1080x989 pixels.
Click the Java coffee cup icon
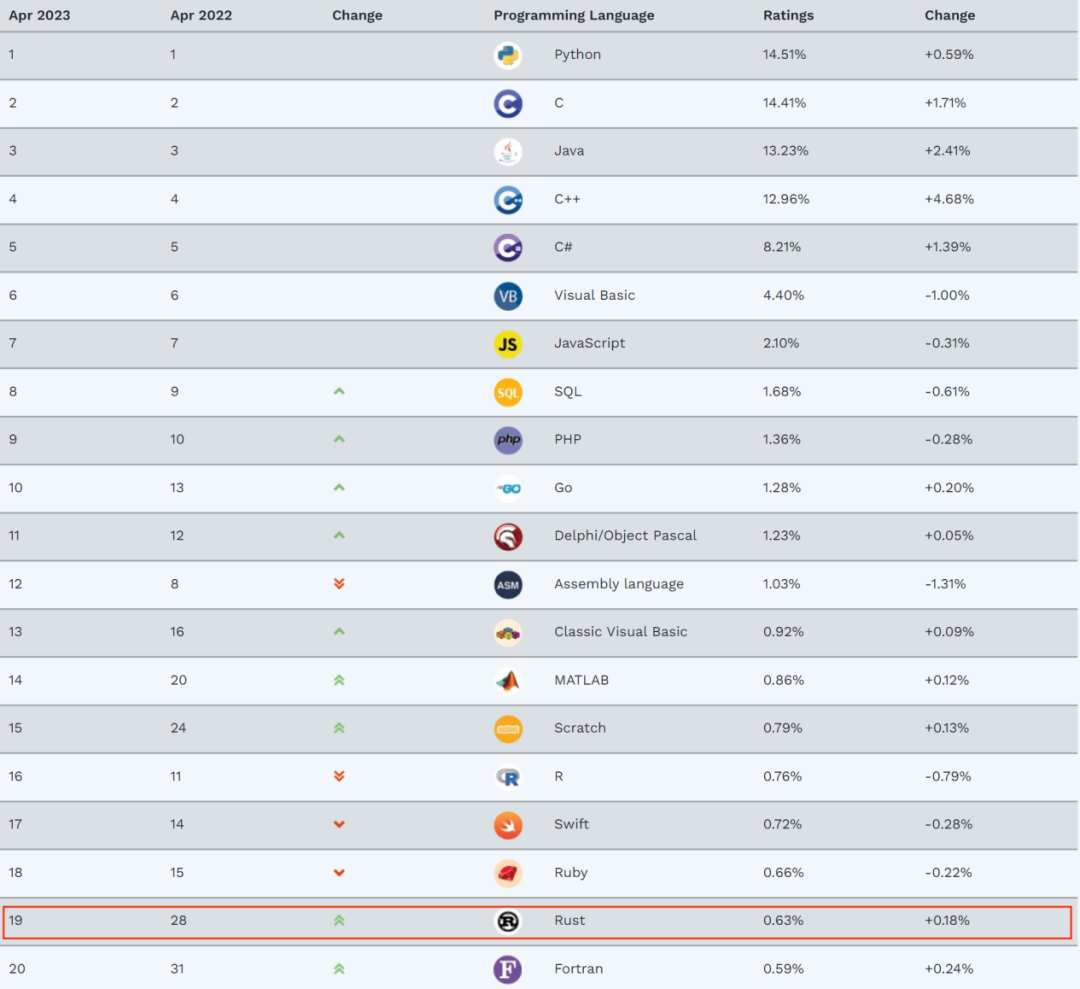coord(508,151)
